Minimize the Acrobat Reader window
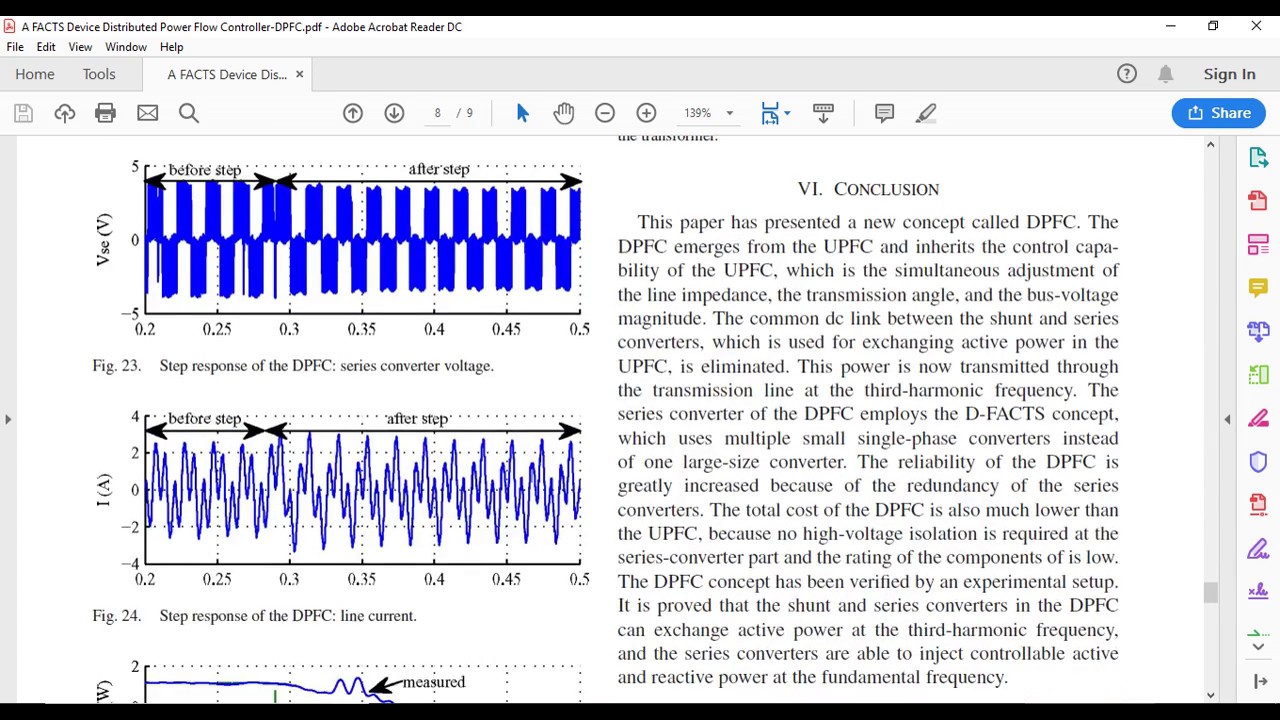 coord(1171,26)
